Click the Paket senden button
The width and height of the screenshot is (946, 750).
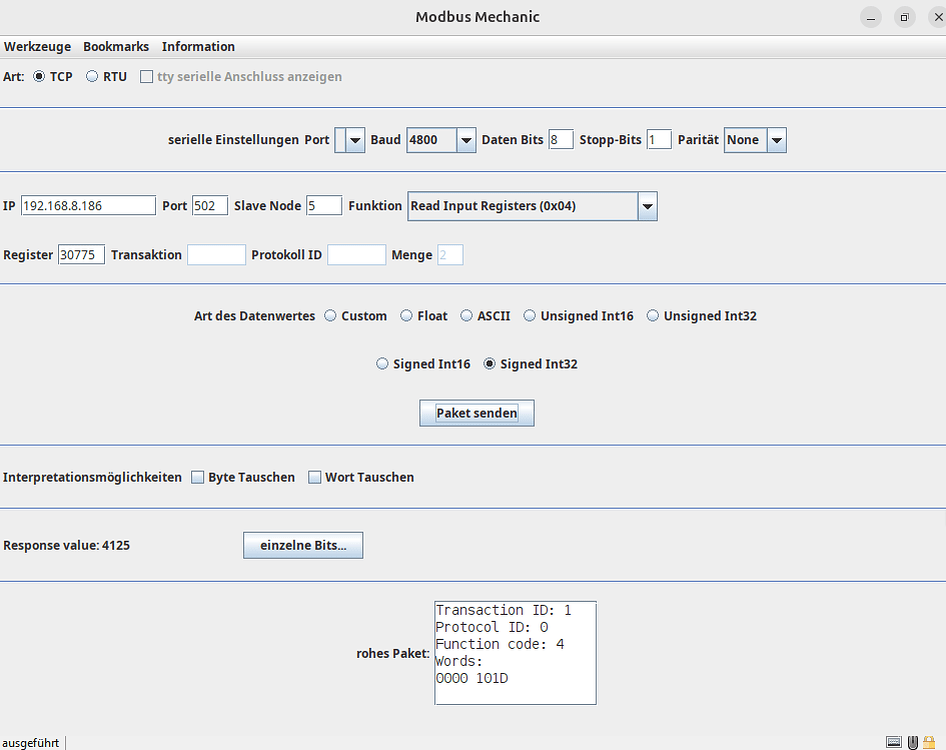click(477, 413)
